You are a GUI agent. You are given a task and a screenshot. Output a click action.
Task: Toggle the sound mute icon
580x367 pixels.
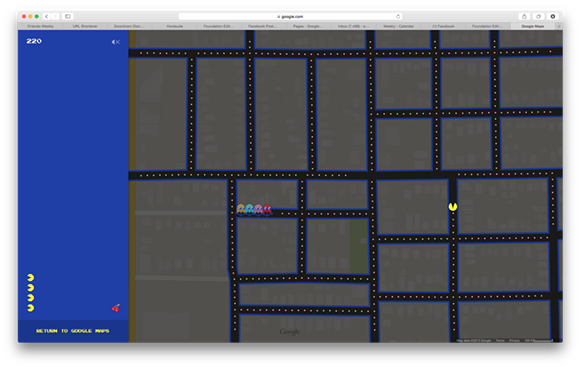coord(116,42)
